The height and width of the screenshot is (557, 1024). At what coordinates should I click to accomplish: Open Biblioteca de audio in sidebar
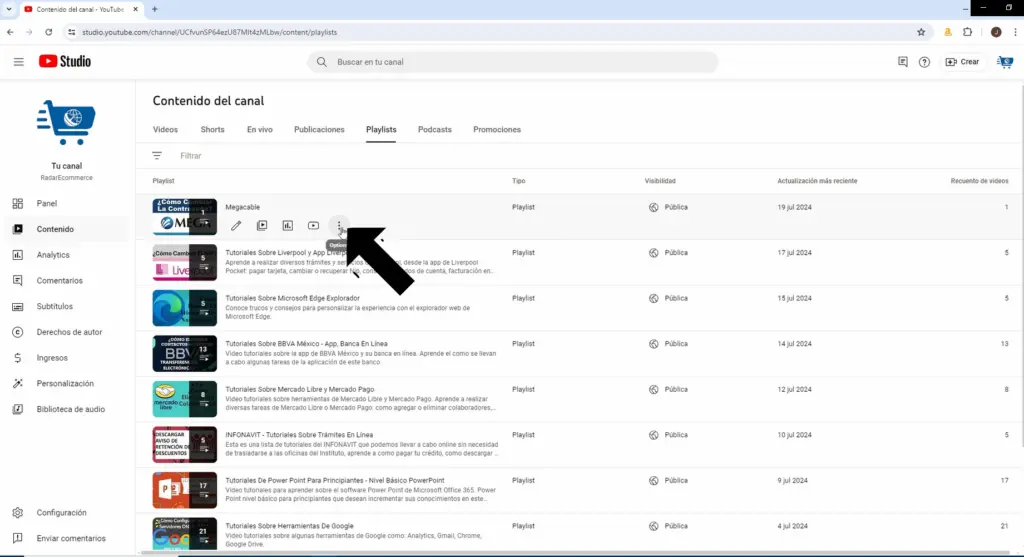pyautogui.click(x=68, y=409)
